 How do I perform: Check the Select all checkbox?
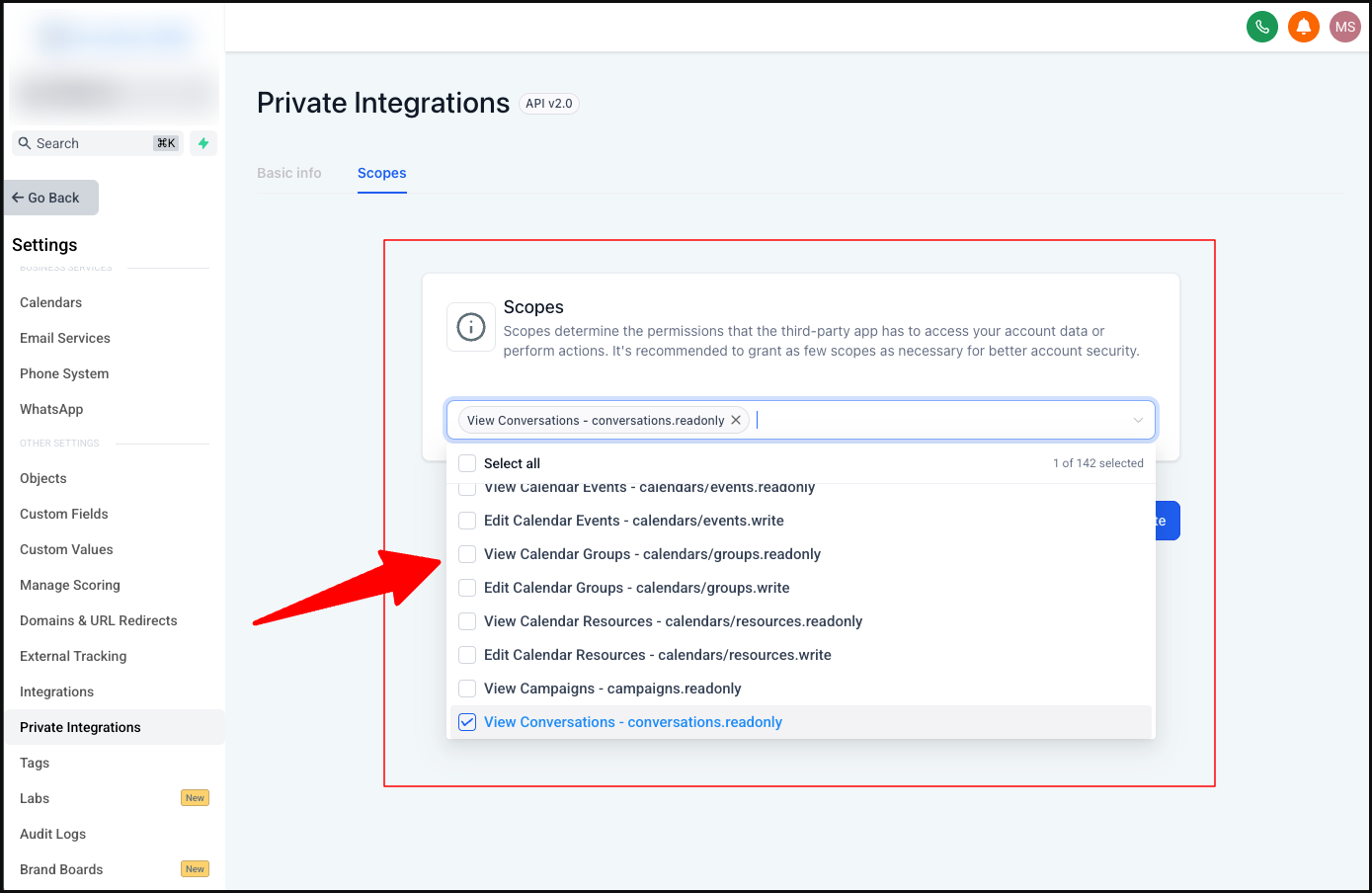467,463
